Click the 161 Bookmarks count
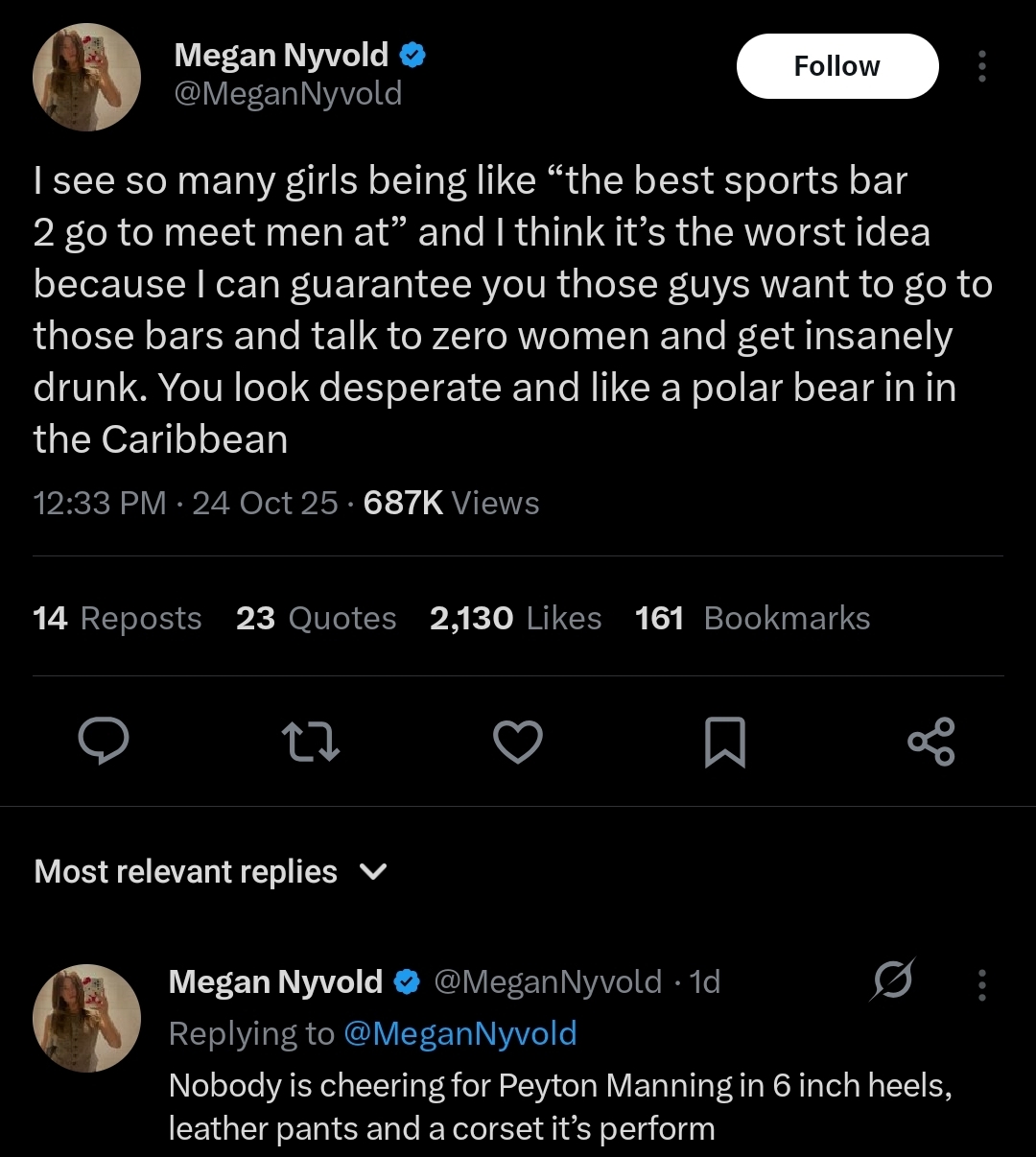Viewport: 1036px width, 1157px height. pyautogui.click(x=752, y=619)
